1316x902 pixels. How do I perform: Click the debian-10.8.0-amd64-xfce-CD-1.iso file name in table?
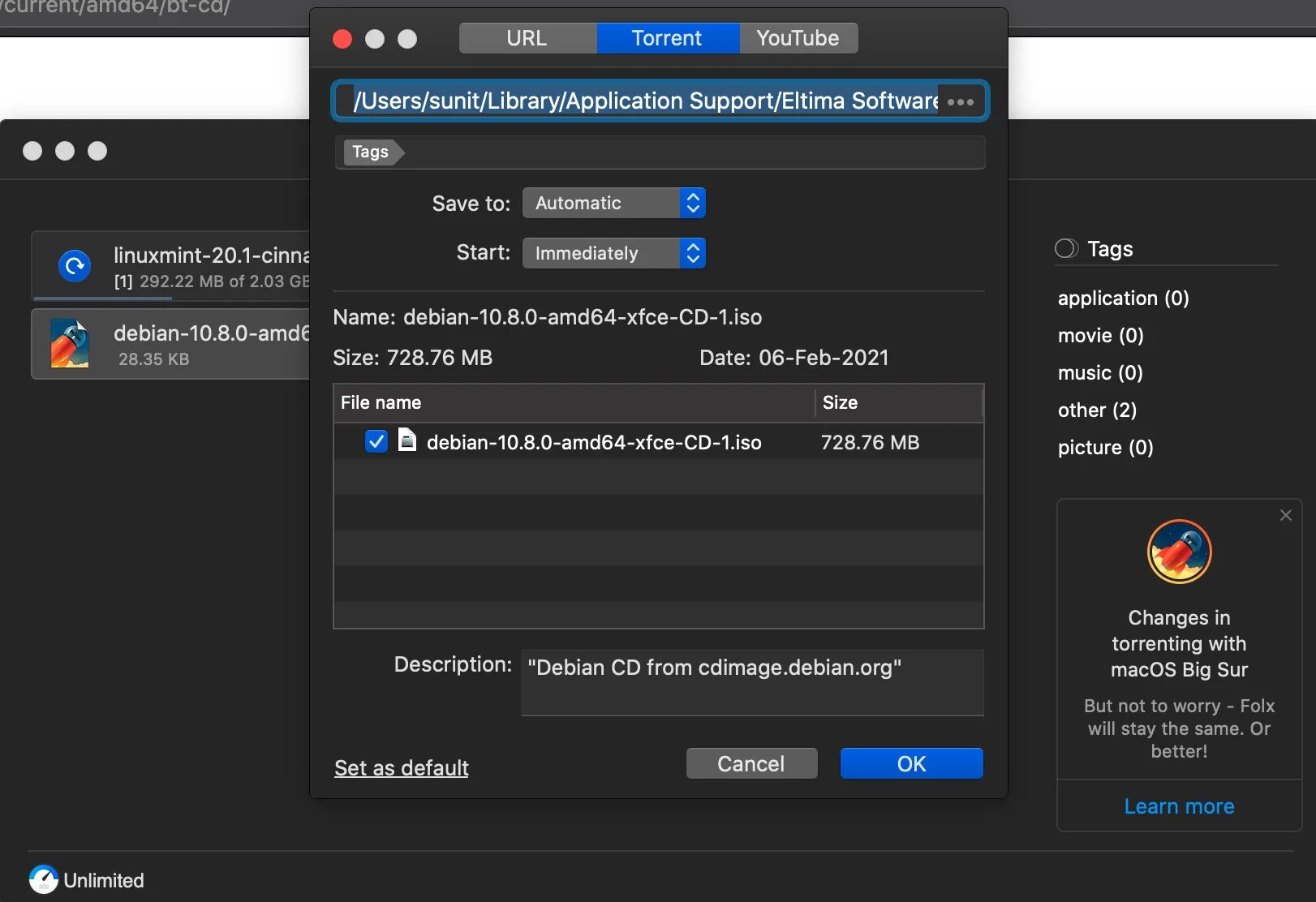pos(594,442)
